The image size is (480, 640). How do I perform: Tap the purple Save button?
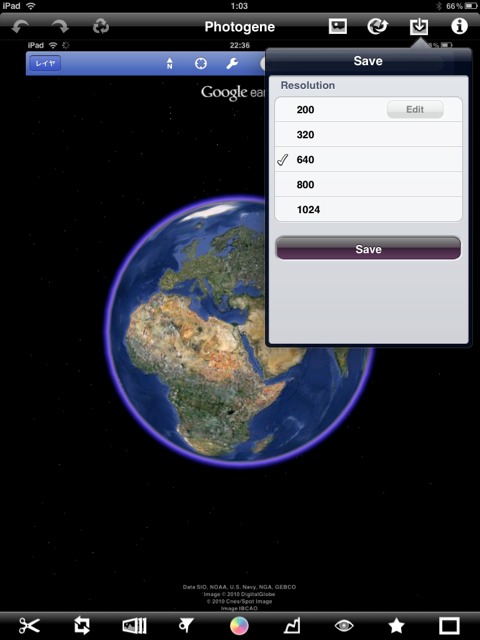[x=368, y=249]
